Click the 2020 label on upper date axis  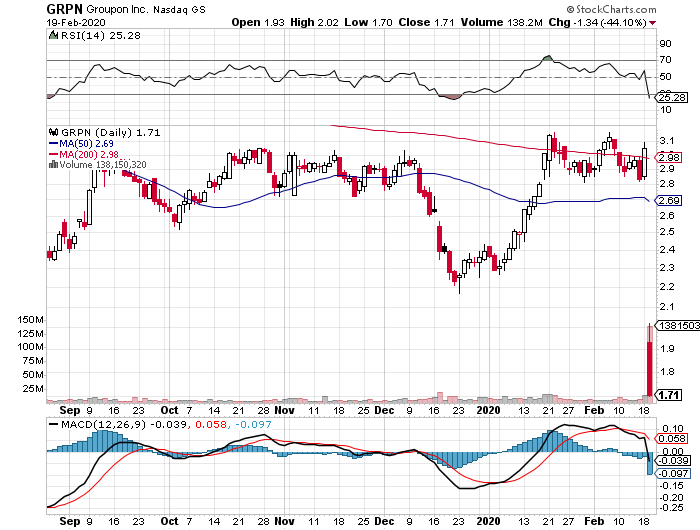point(488,410)
